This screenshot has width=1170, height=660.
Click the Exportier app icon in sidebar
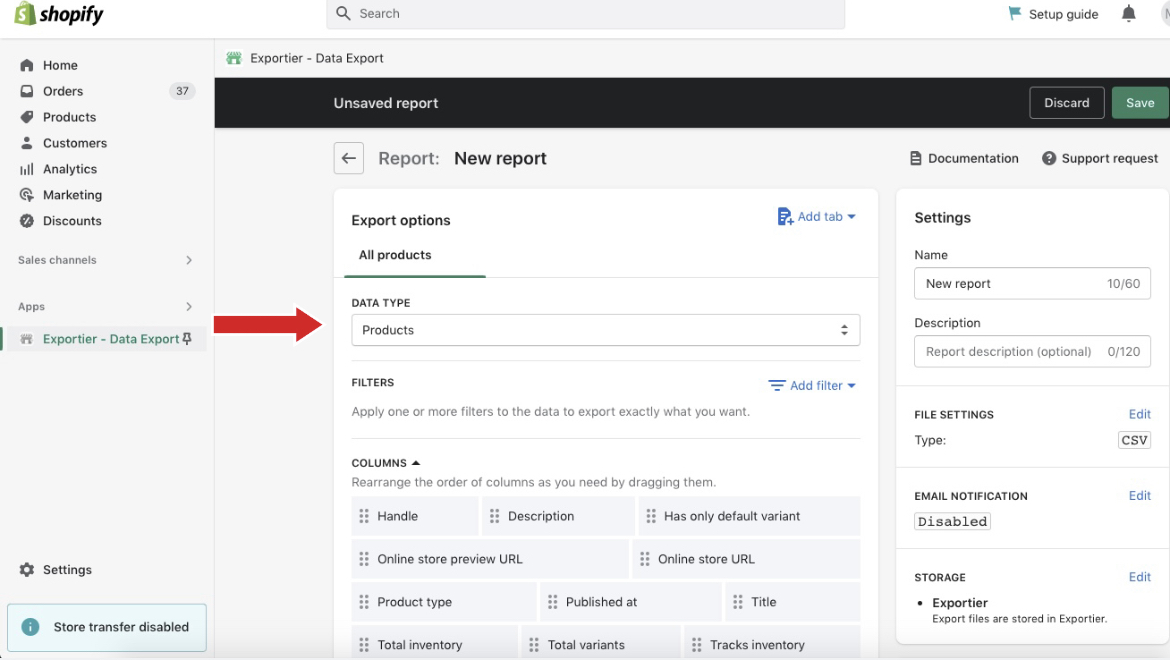(27, 339)
